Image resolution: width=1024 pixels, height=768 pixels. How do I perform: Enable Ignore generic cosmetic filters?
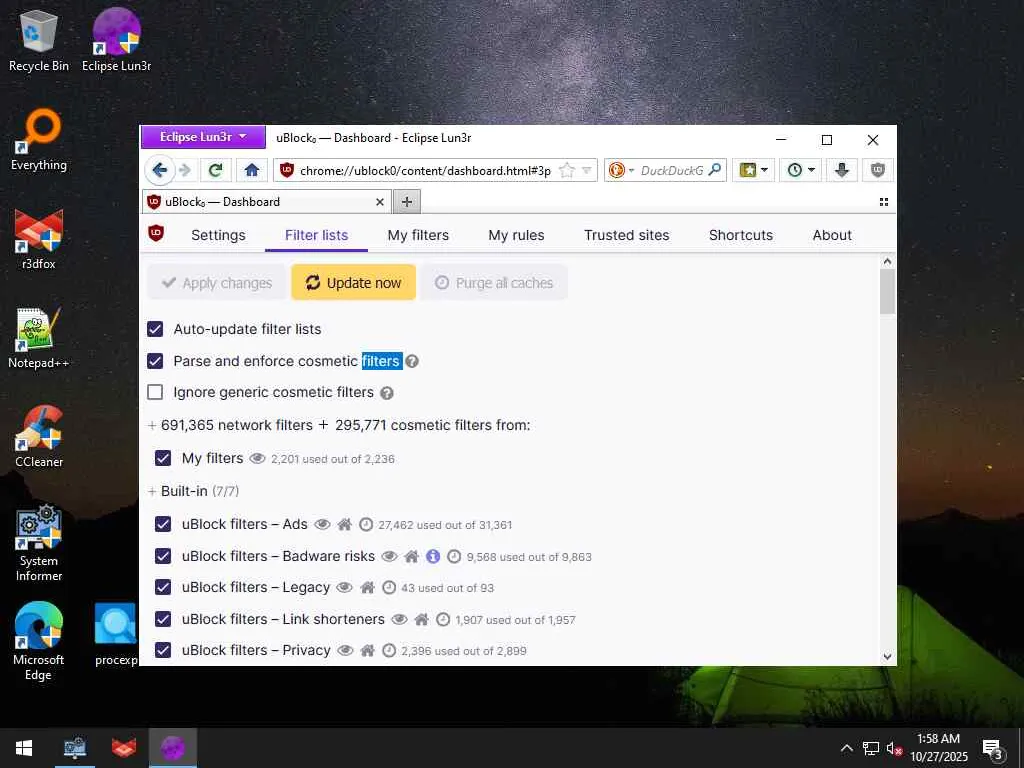pos(155,392)
